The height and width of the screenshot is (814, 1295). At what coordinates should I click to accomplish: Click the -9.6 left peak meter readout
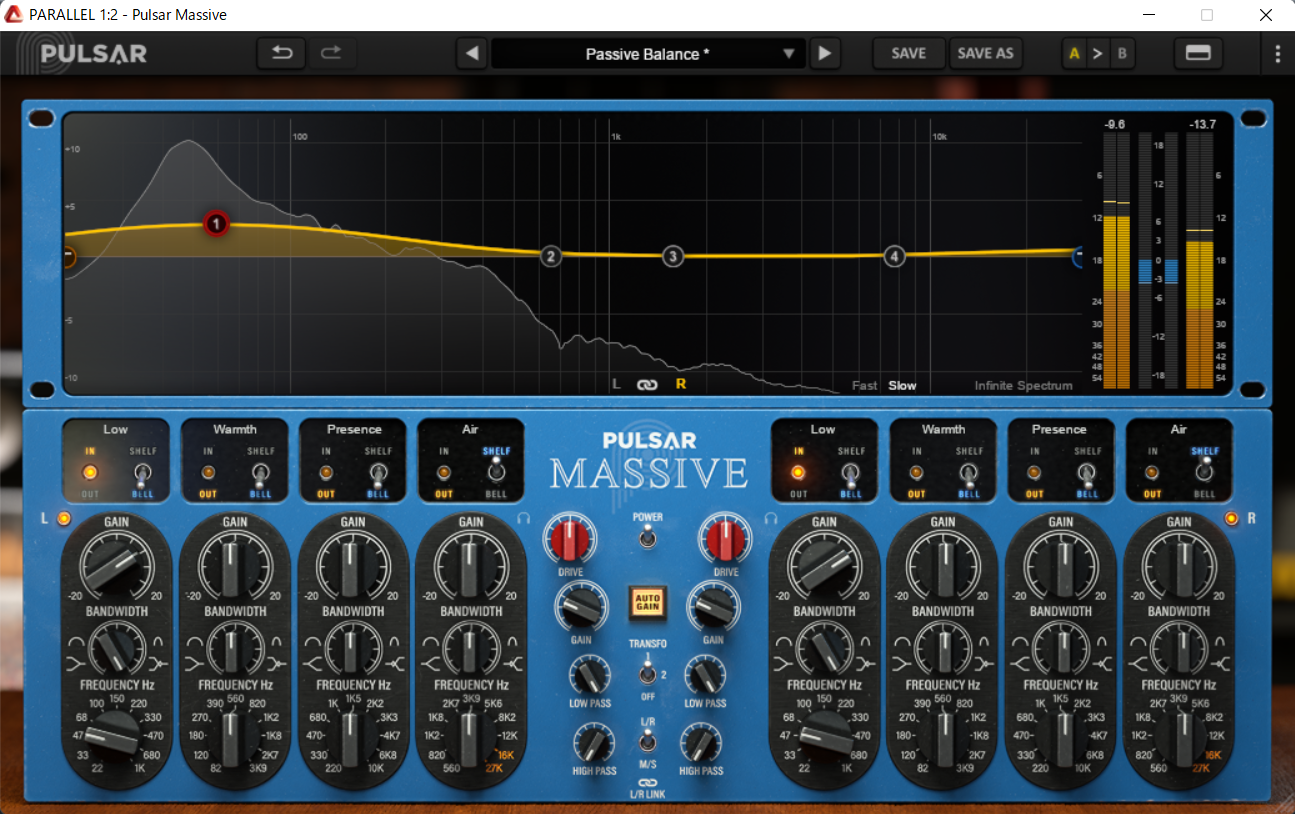click(x=1115, y=125)
